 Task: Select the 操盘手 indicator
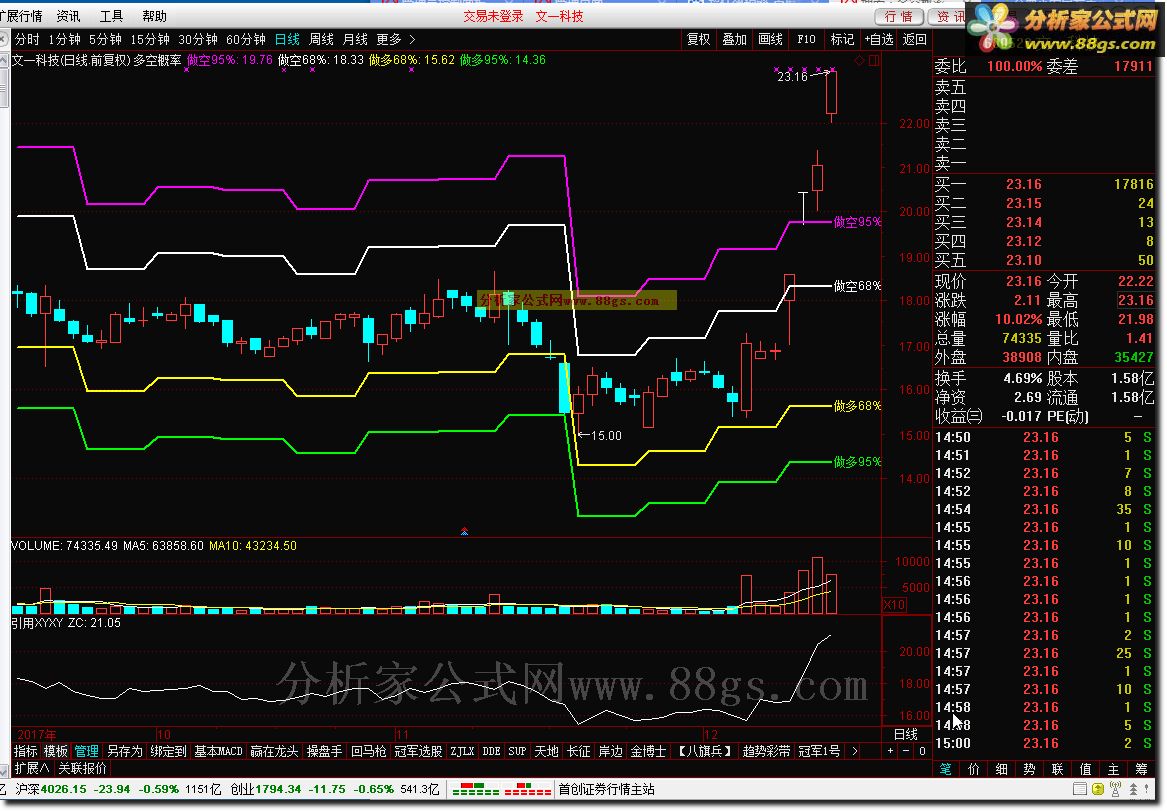pyautogui.click(x=324, y=751)
